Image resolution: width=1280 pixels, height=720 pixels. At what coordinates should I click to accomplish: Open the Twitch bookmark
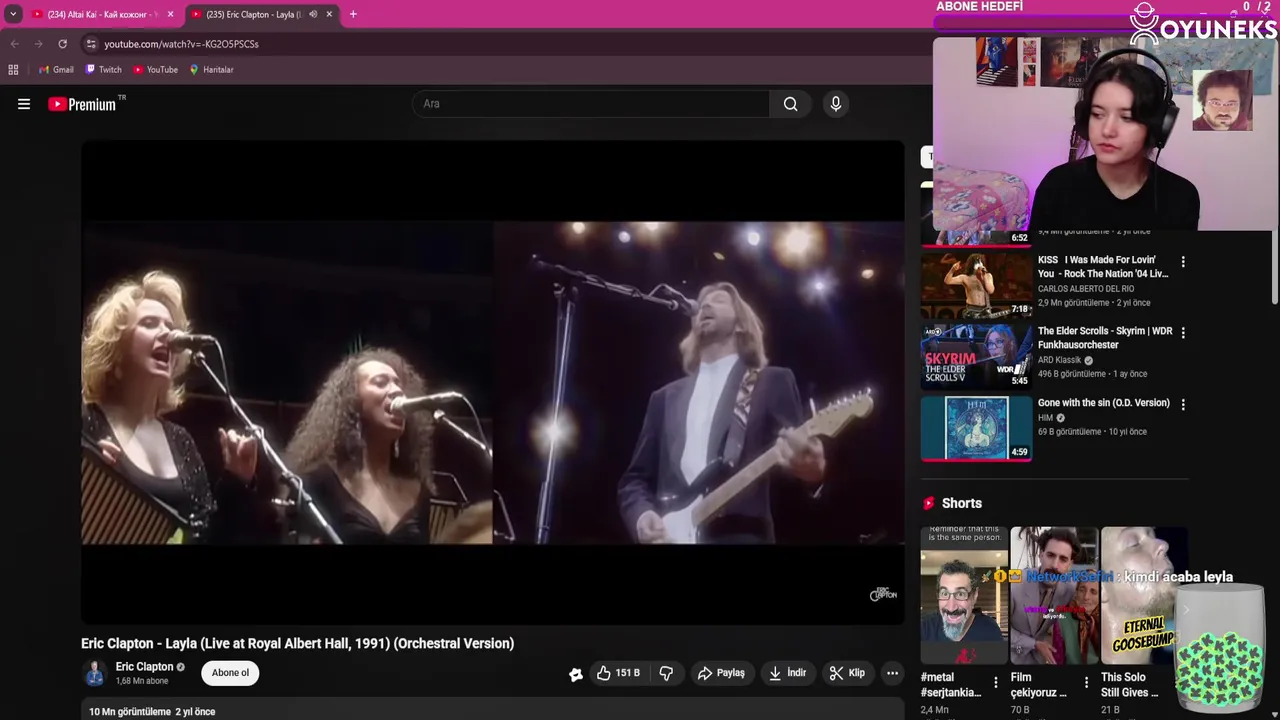coord(104,70)
